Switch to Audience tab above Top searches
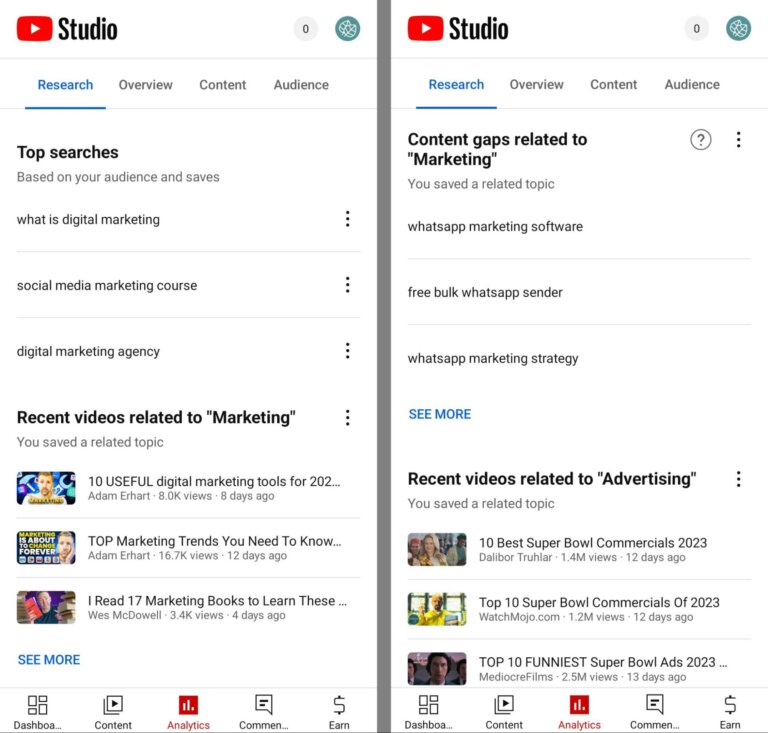Viewport: 768px width, 733px height. click(x=301, y=85)
